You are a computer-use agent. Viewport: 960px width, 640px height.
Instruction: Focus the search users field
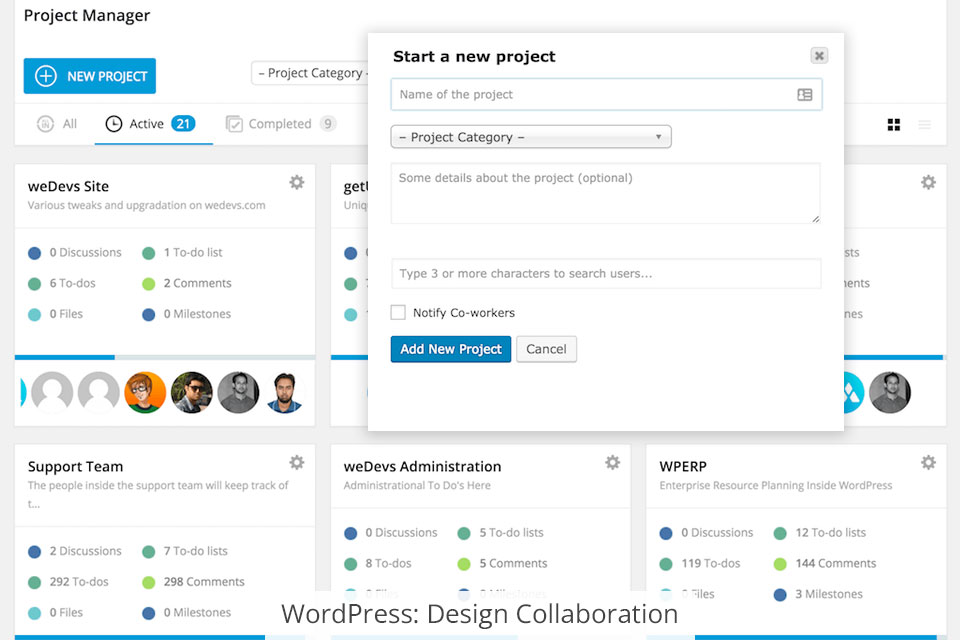tap(606, 273)
